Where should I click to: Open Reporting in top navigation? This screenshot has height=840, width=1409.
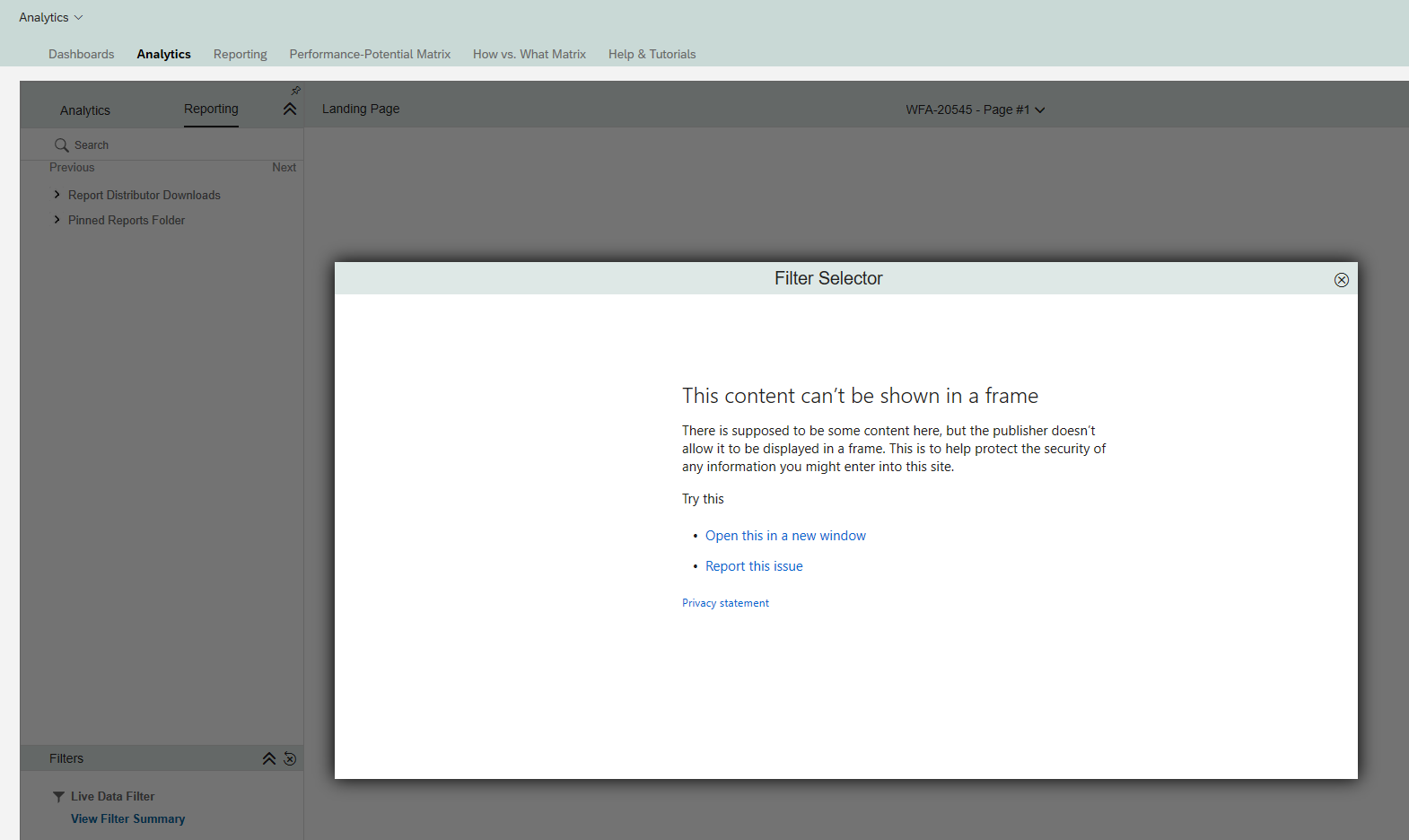241,54
